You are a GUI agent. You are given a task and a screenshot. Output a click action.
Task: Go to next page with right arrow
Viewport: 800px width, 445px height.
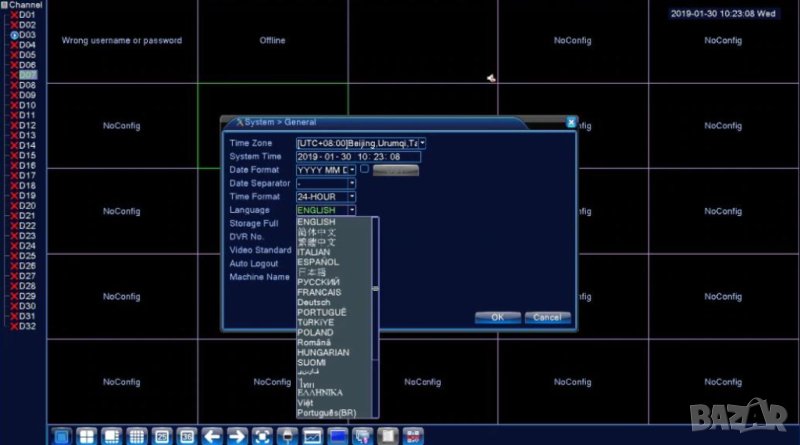pyautogui.click(x=237, y=436)
